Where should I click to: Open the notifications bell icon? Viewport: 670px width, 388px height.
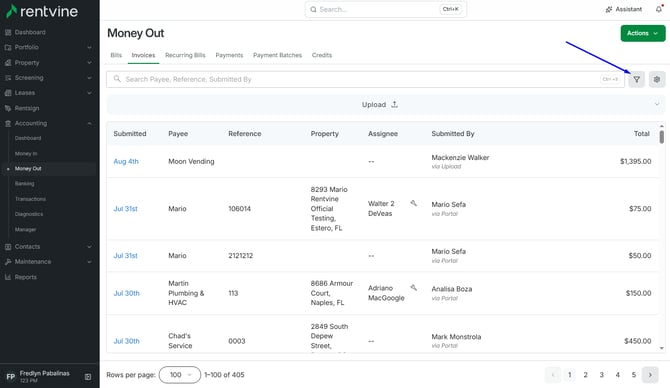(659, 9)
